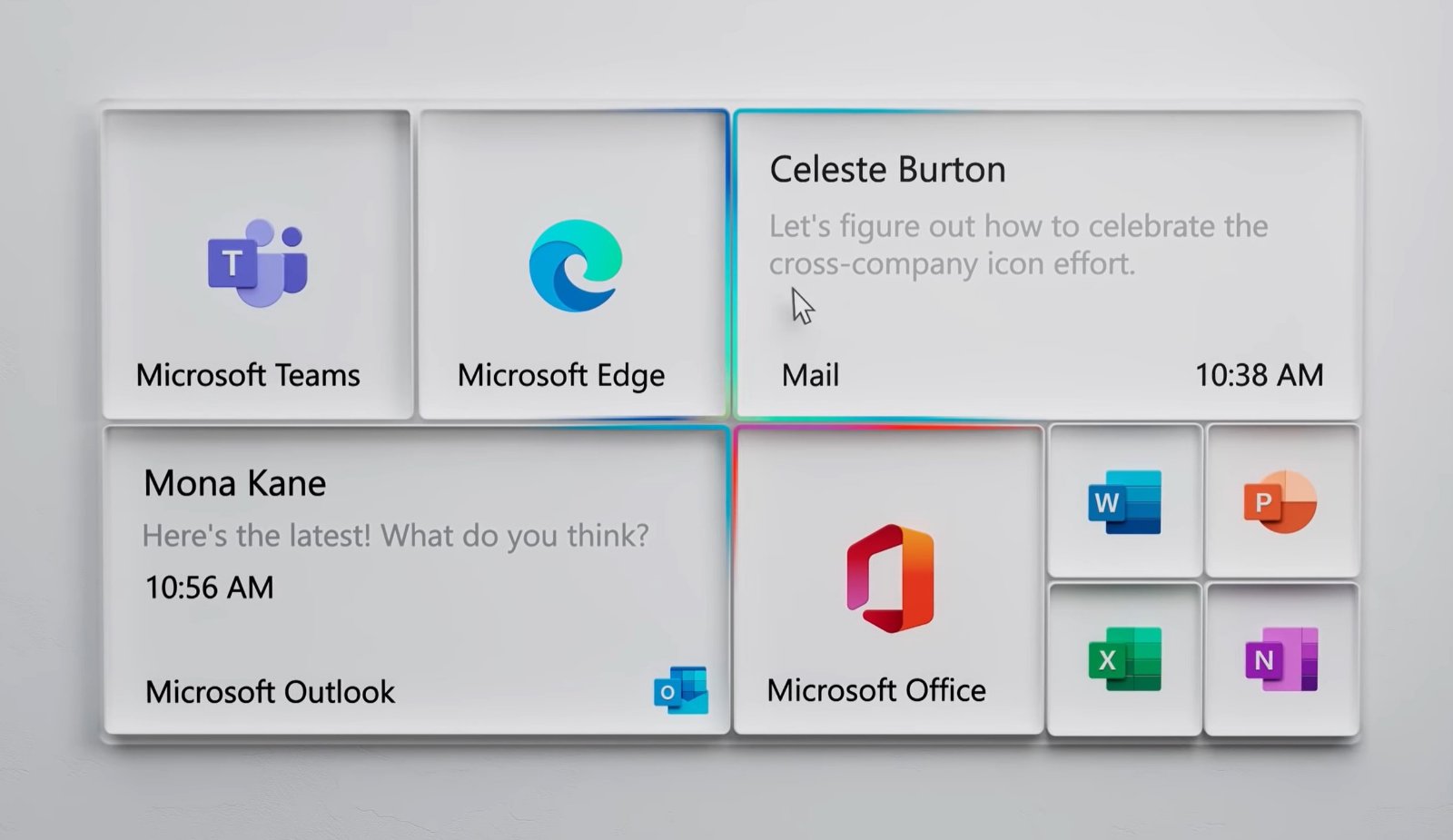
Task: Click the Microsoft Office logo icon
Action: (x=890, y=578)
